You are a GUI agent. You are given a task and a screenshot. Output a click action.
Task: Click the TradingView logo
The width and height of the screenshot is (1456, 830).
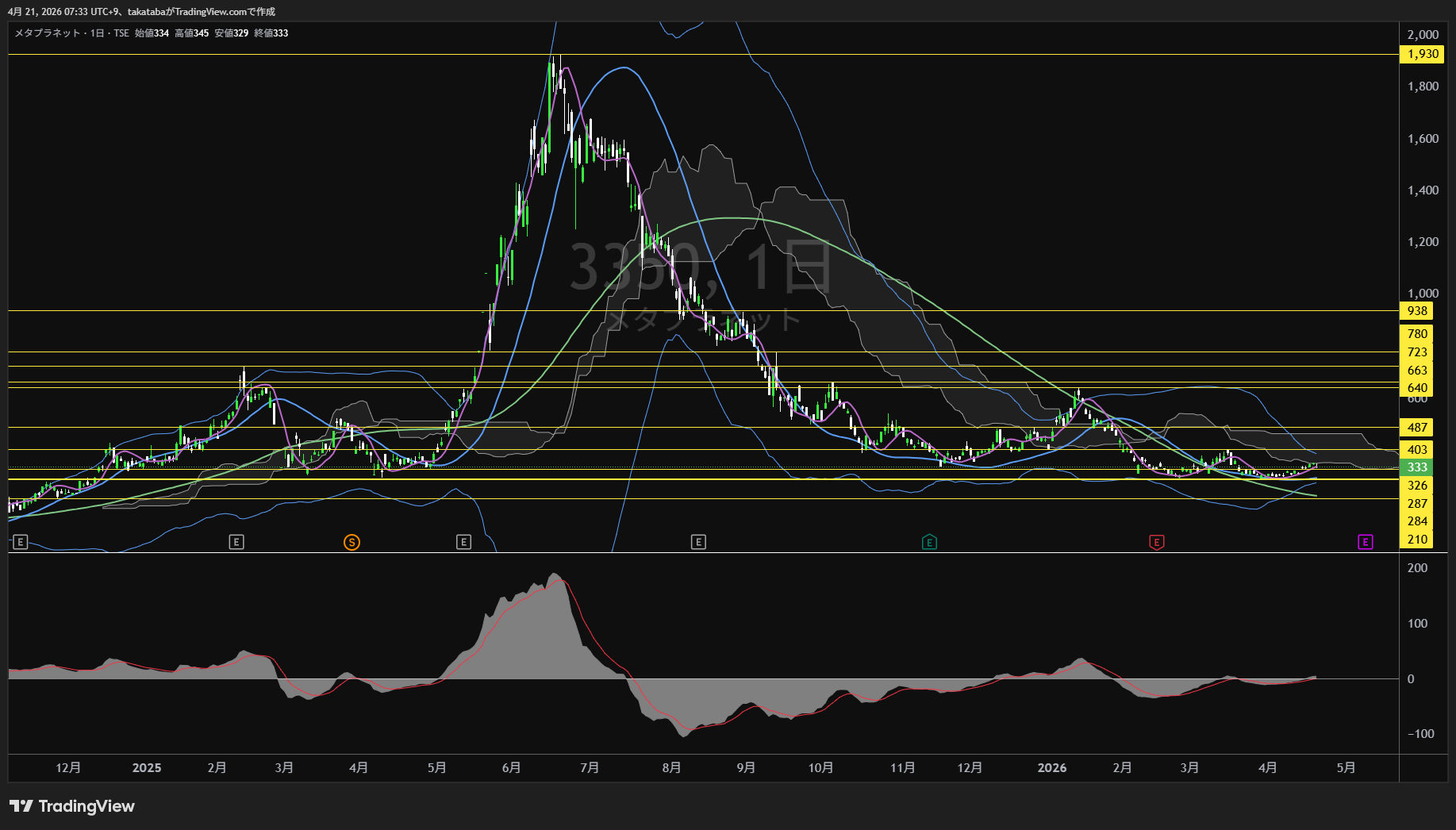point(72,806)
